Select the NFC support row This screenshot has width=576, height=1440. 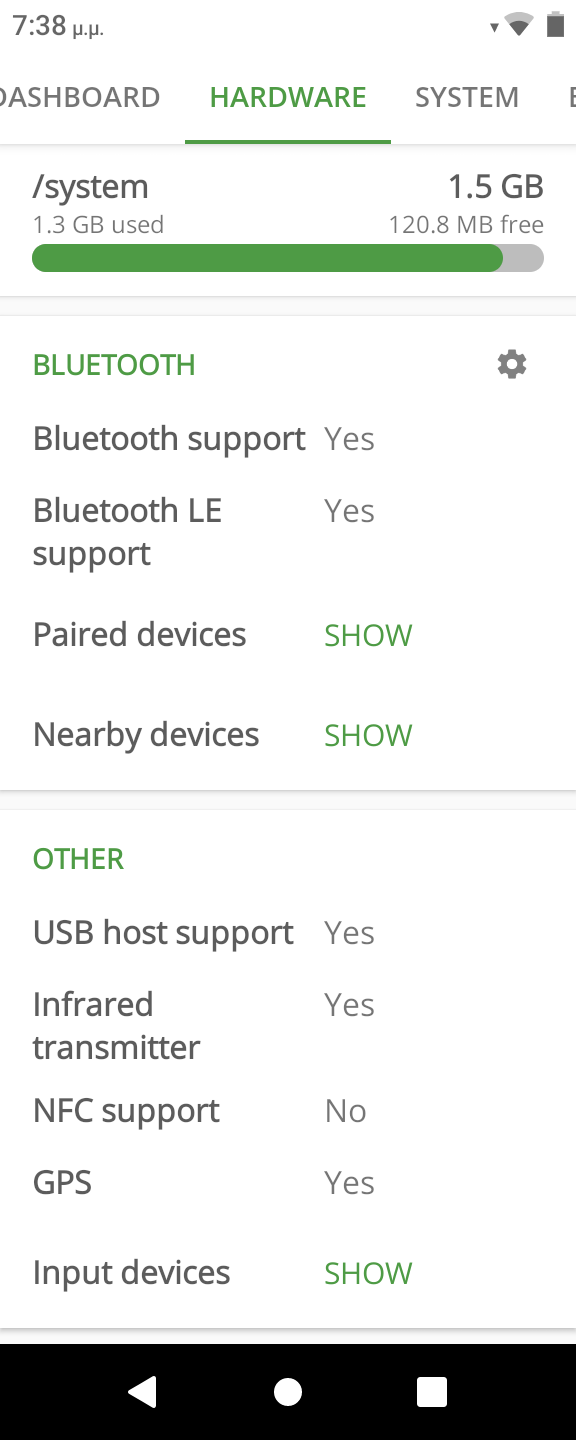point(288,1111)
